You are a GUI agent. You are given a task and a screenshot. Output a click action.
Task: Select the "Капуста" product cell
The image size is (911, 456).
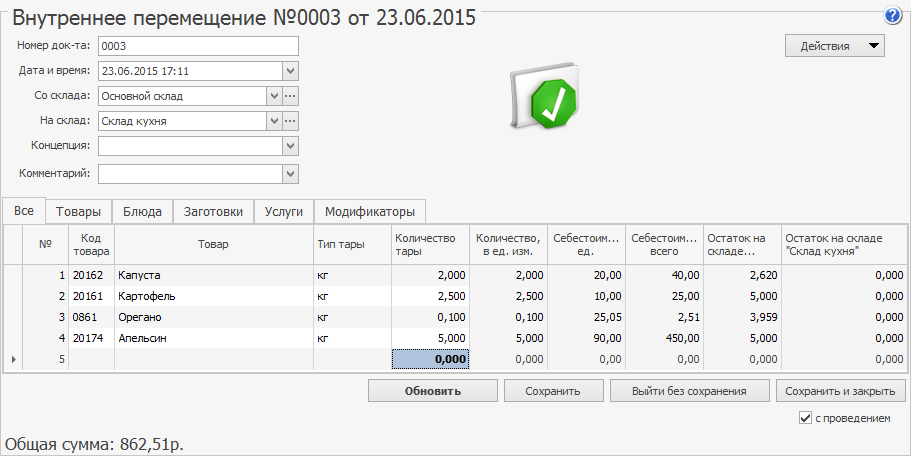(x=213, y=275)
